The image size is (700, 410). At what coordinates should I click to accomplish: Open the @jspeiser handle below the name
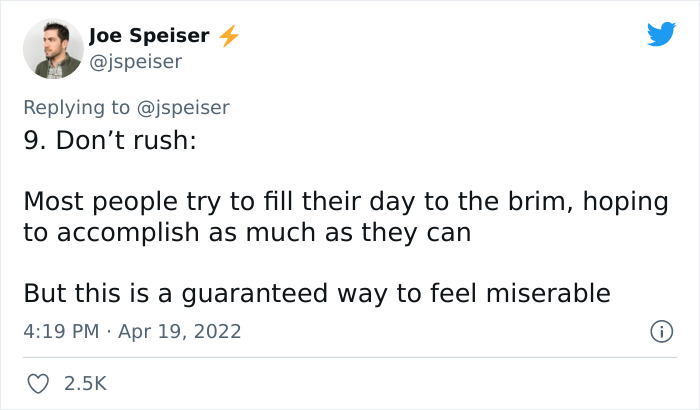pyautogui.click(x=135, y=62)
